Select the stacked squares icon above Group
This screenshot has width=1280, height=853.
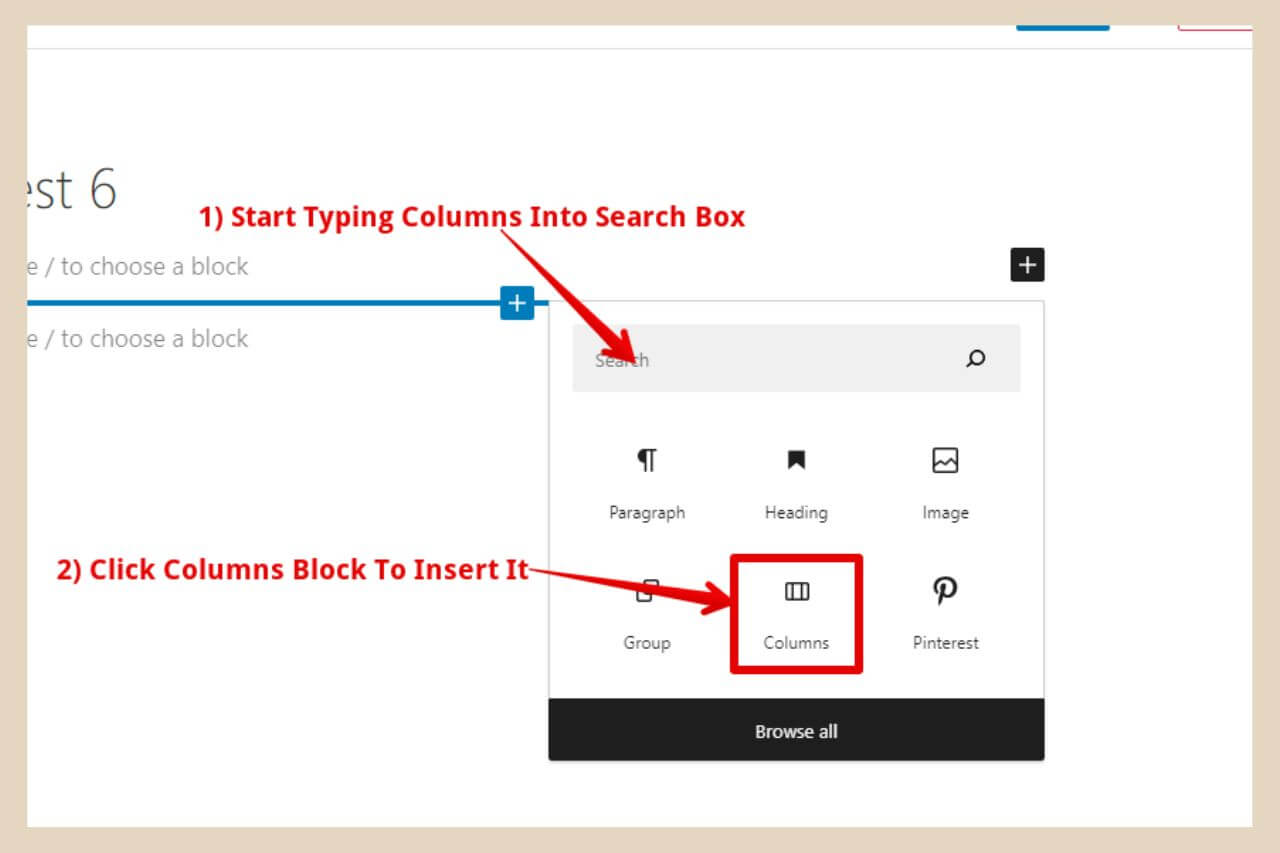pyautogui.click(x=646, y=590)
